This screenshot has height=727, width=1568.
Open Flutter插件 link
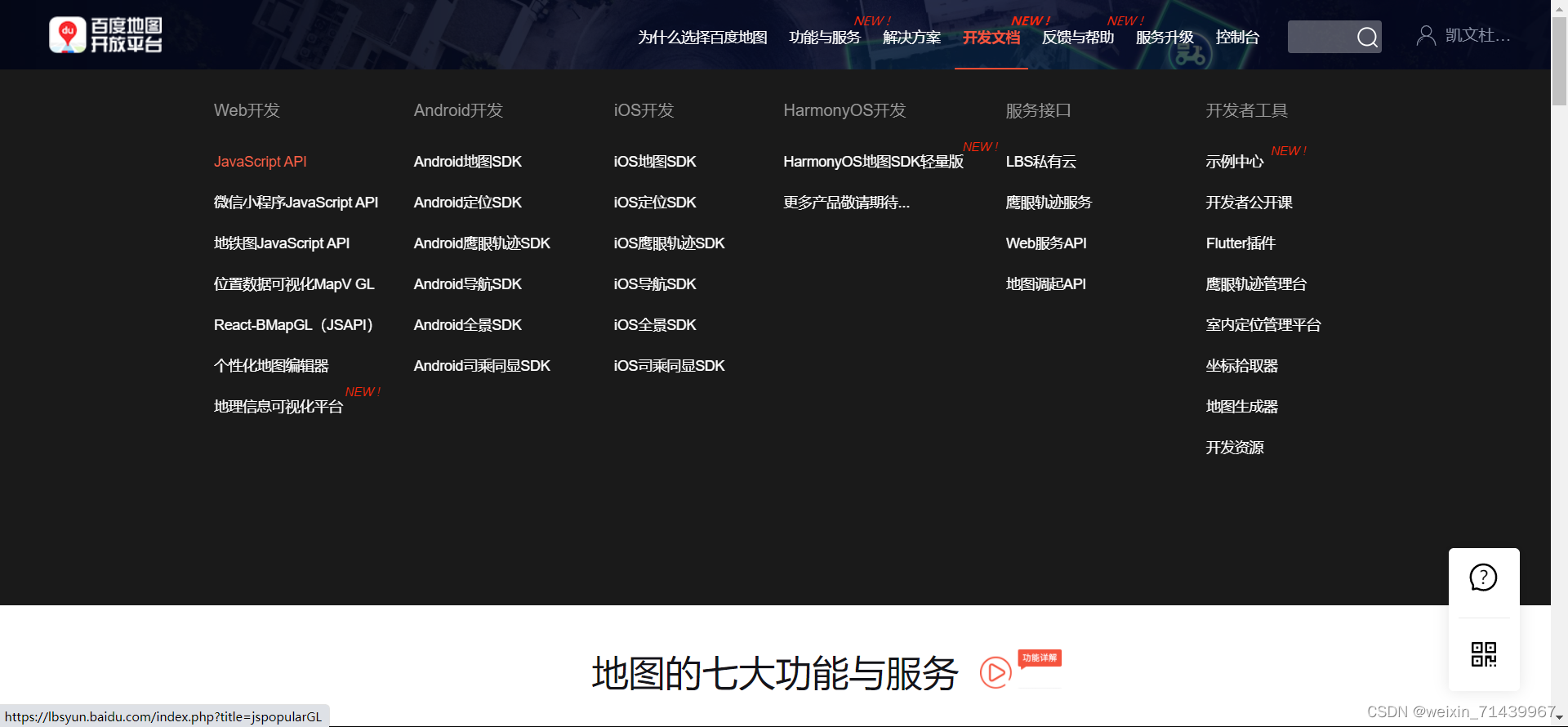(x=1241, y=243)
